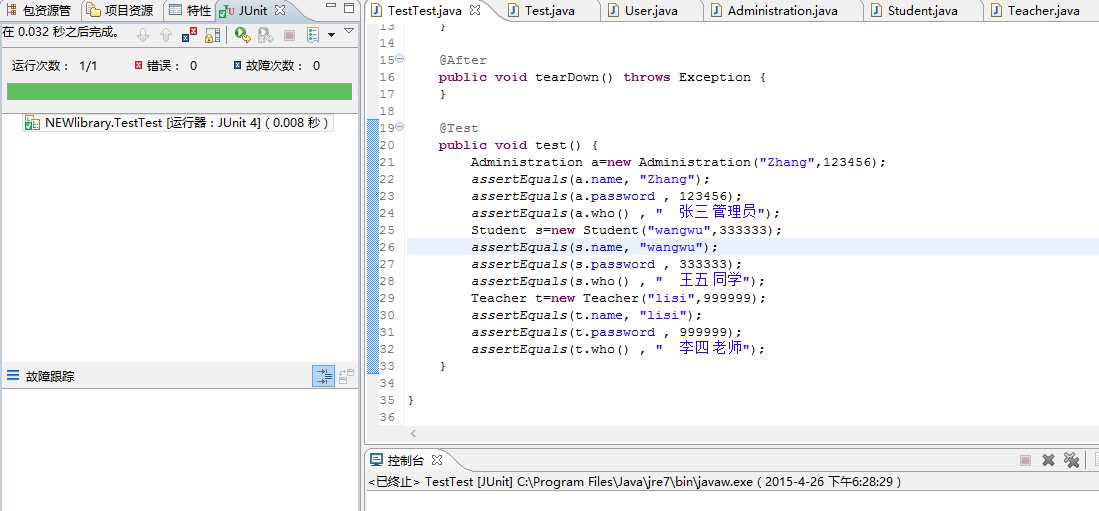The height and width of the screenshot is (511, 1099).
Task: Click the 在 0.032 秒之后完成 status text
Action: [x=61, y=32]
